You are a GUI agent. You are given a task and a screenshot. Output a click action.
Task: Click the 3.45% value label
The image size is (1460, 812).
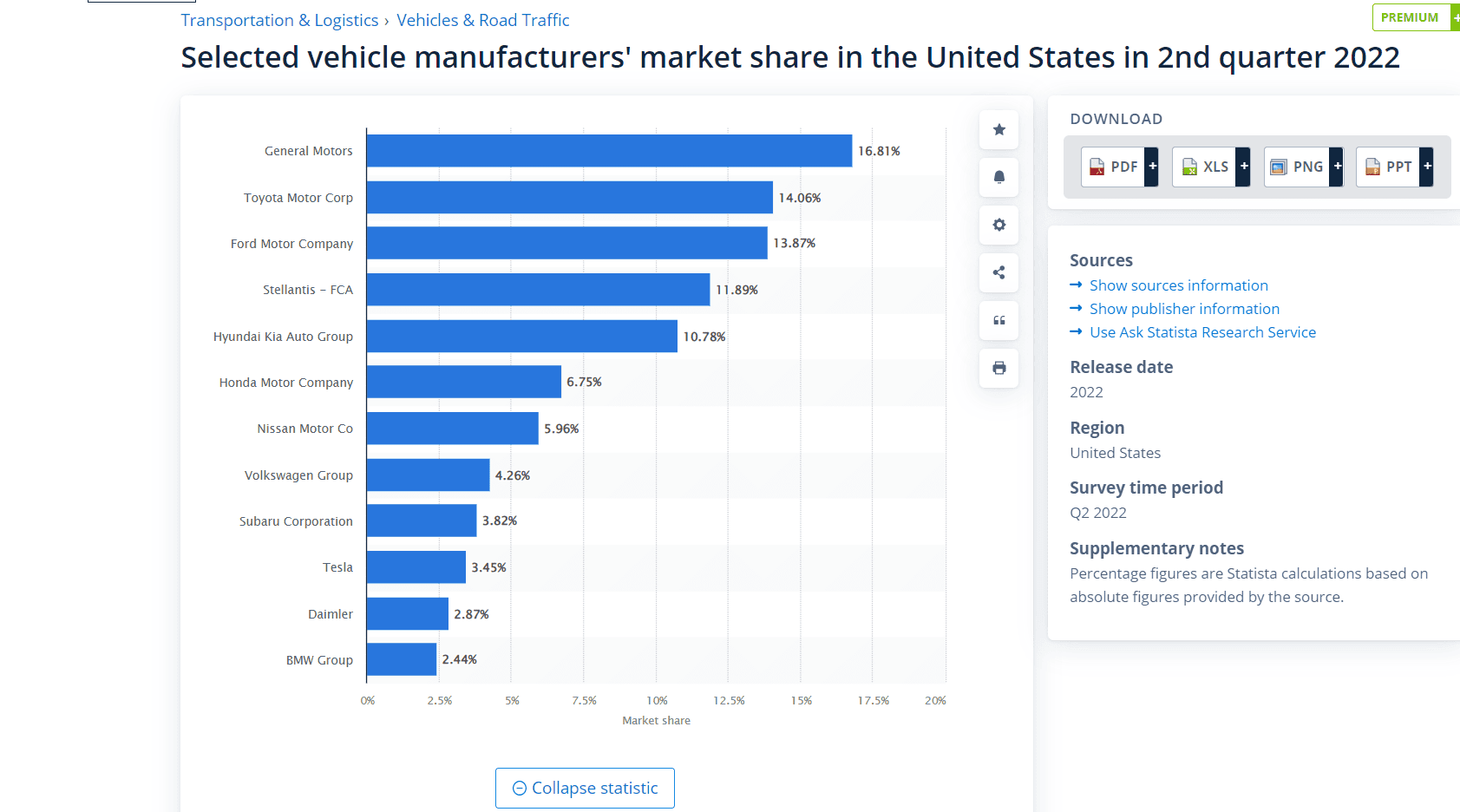[488, 567]
